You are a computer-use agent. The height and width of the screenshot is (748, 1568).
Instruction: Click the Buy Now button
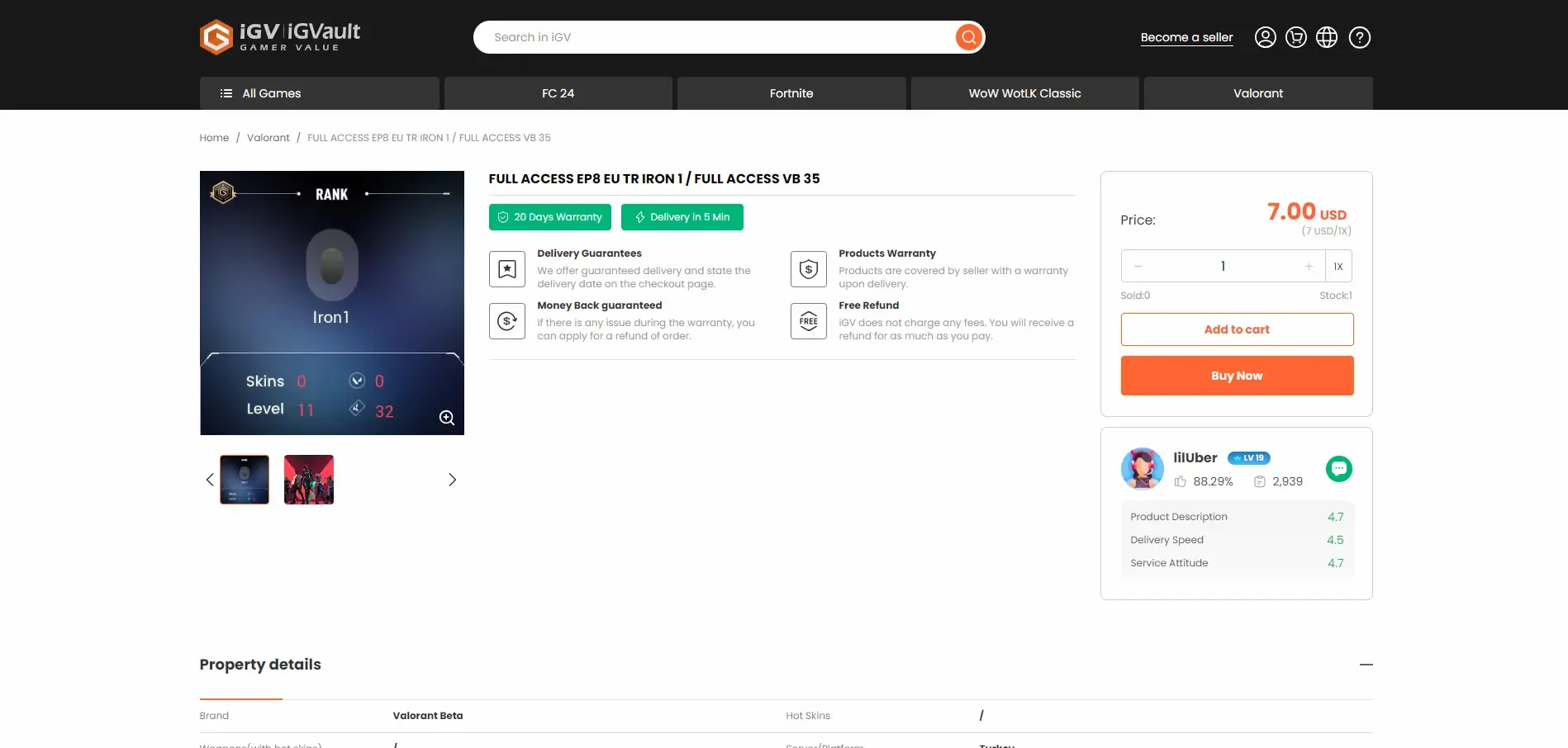click(x=1236, y=376)
